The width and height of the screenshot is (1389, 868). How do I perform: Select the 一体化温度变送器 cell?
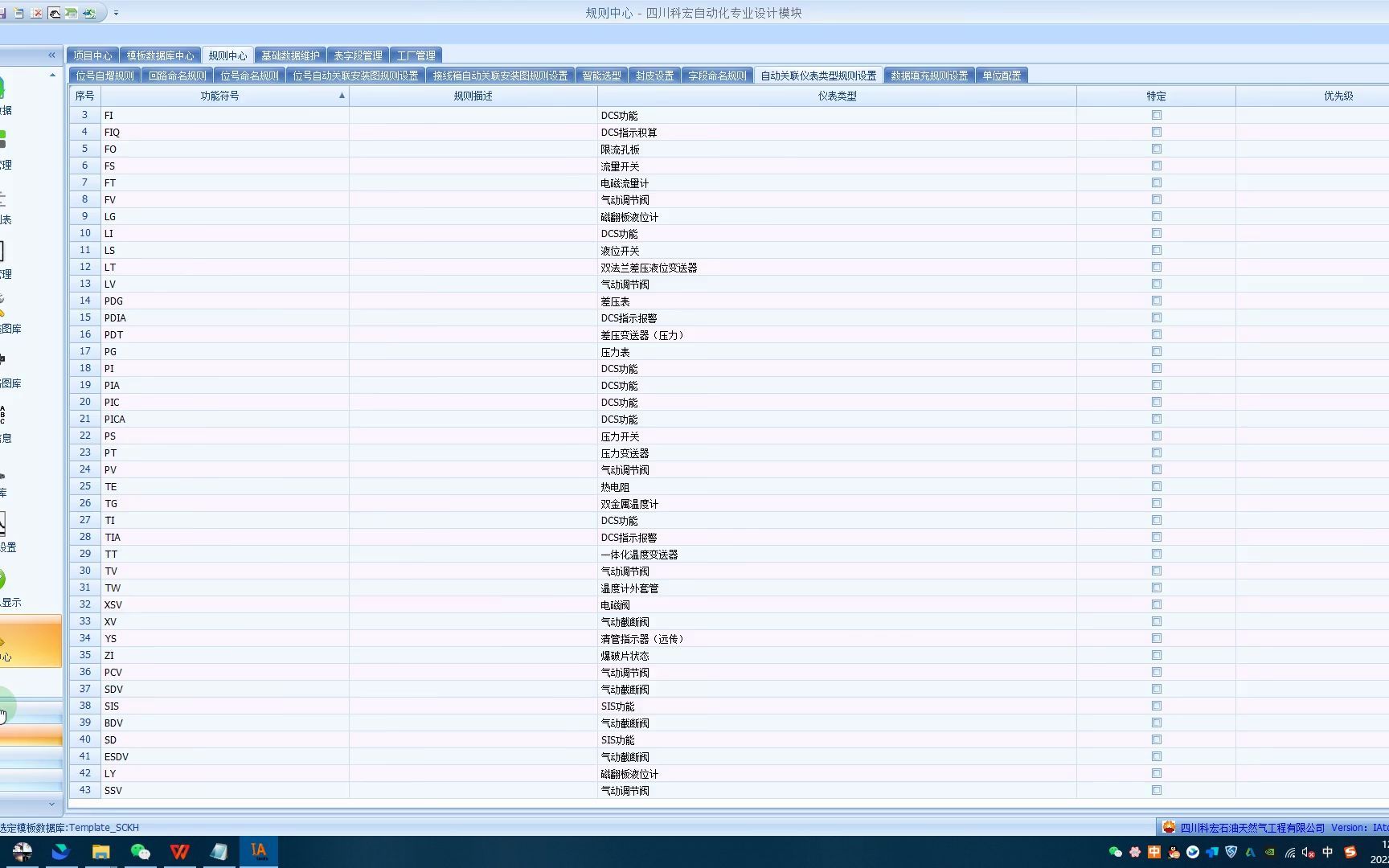pos(837,554)
